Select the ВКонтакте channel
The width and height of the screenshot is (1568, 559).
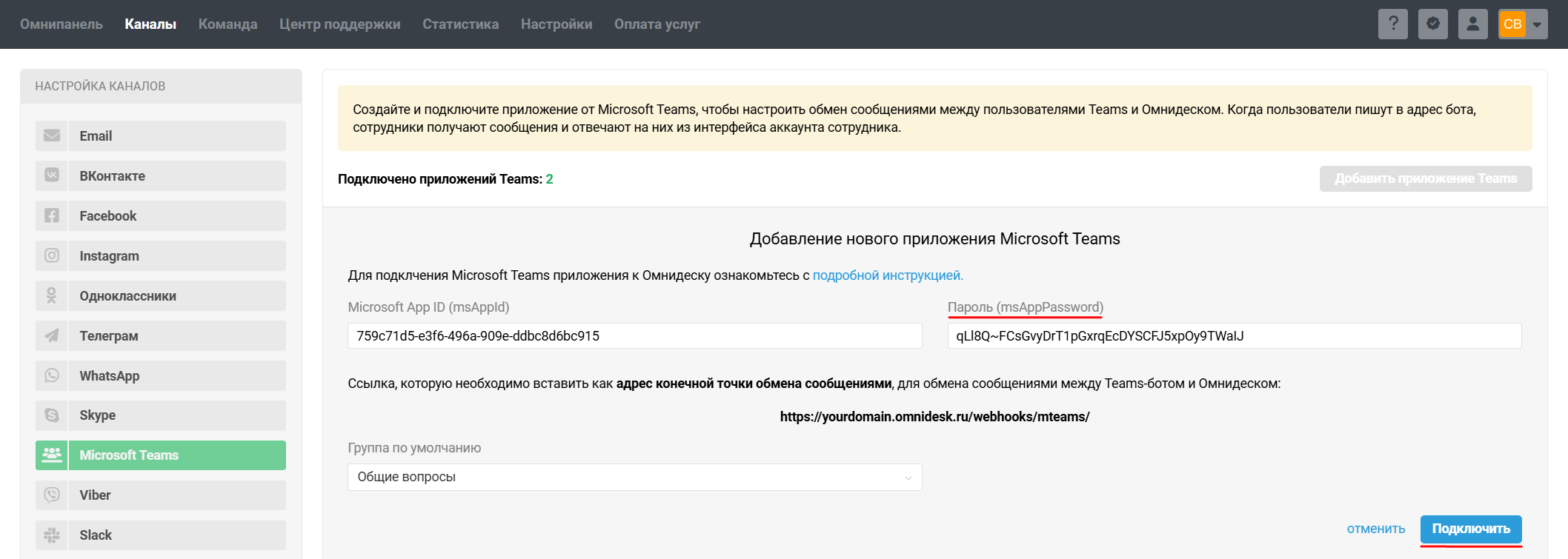tap(161, 175)
